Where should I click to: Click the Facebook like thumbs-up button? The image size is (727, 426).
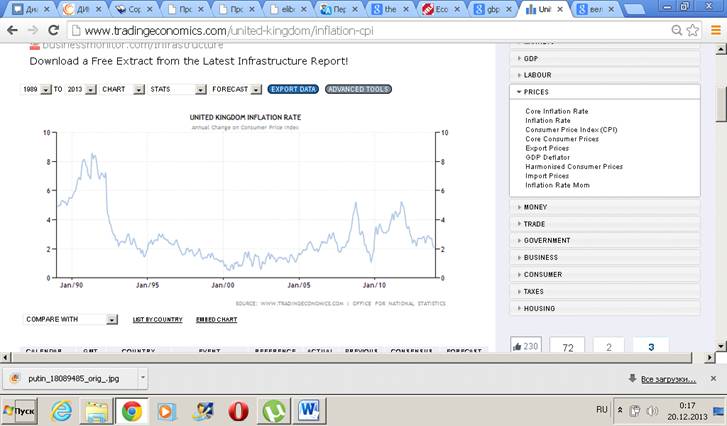(526, 346)
